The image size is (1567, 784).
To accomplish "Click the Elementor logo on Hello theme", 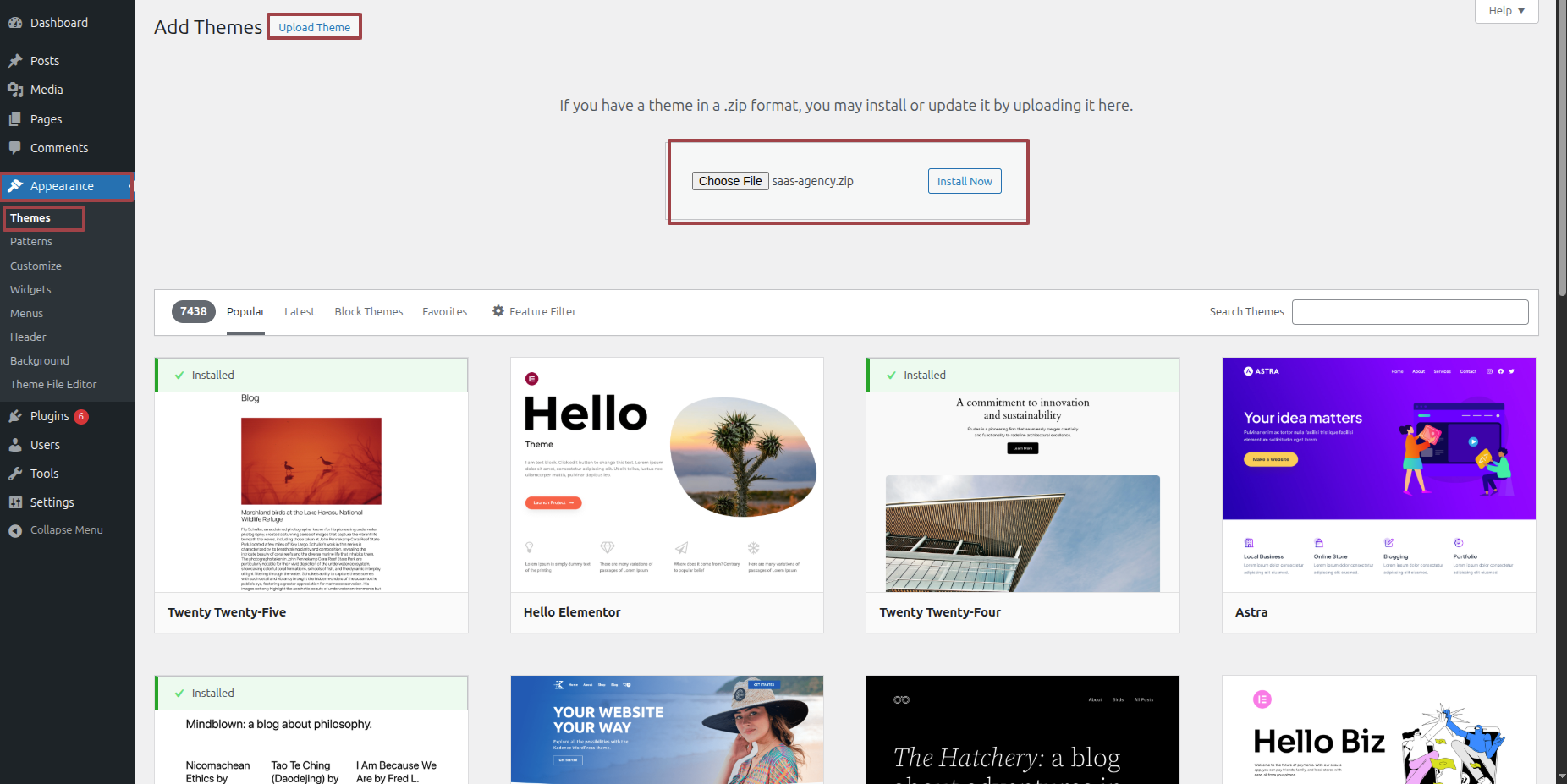I will click(x=531, y=378).
